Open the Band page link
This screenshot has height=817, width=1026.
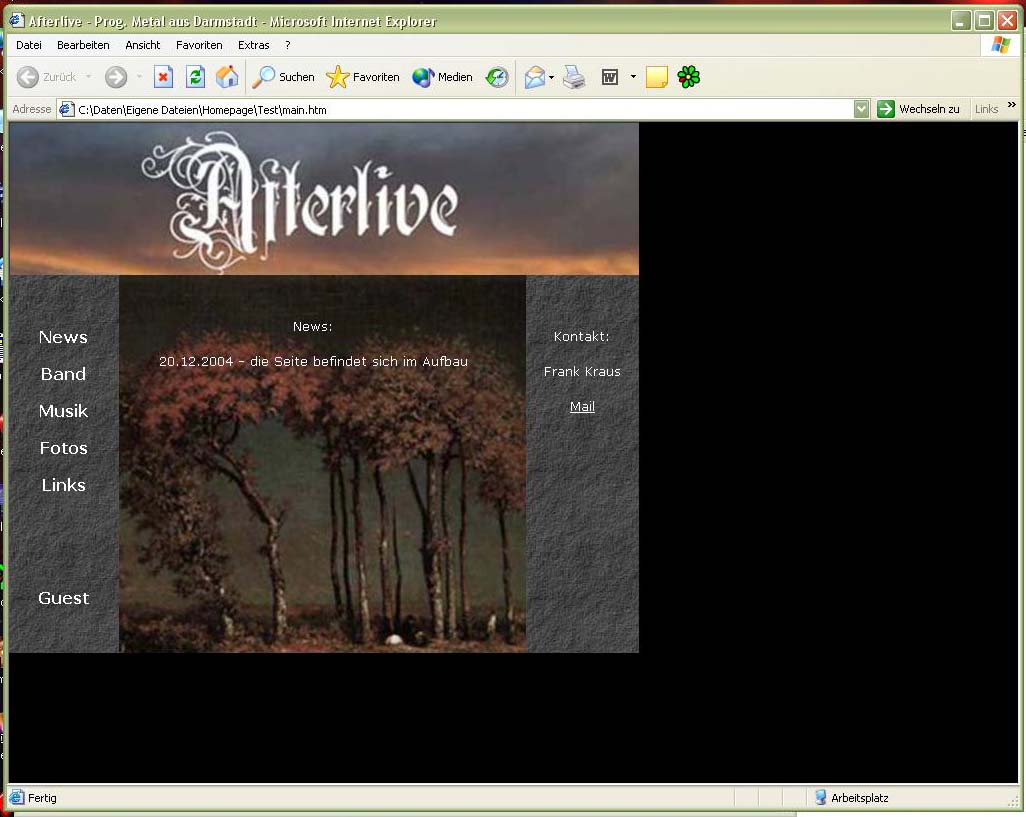click(63, 374)
